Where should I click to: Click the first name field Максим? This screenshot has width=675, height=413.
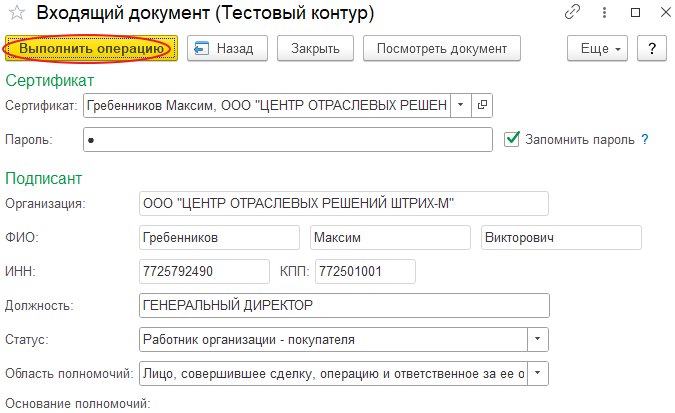[390, 237]
